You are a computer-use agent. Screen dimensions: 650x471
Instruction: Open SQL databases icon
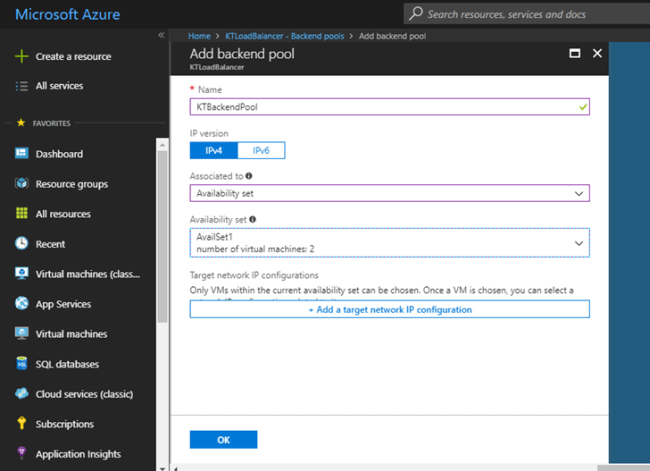(x=21, y=364)
